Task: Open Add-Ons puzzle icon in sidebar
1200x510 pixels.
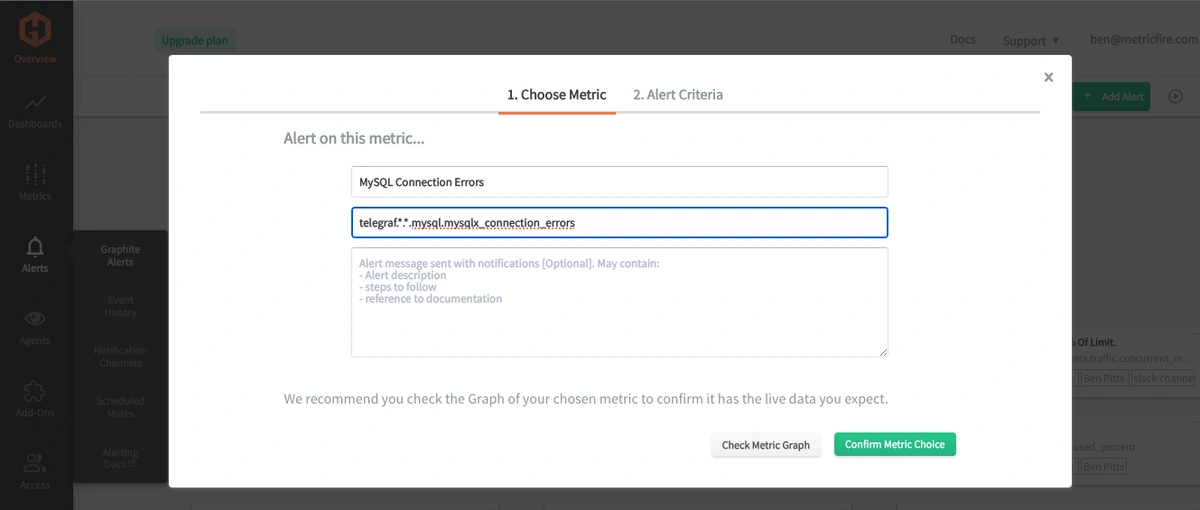Action: (35, 391)
